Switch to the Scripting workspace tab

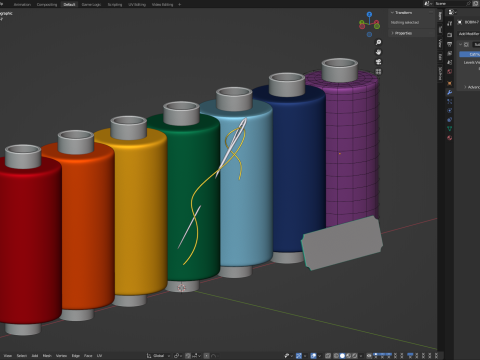(115, 5)
